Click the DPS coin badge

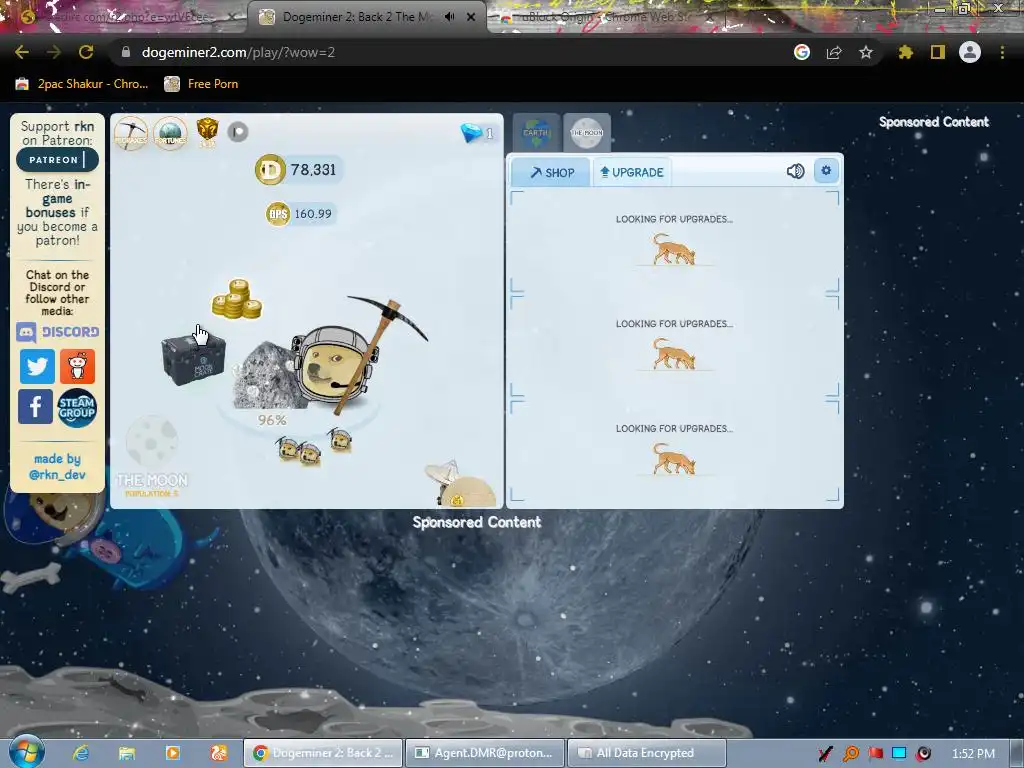pos(278,214)
